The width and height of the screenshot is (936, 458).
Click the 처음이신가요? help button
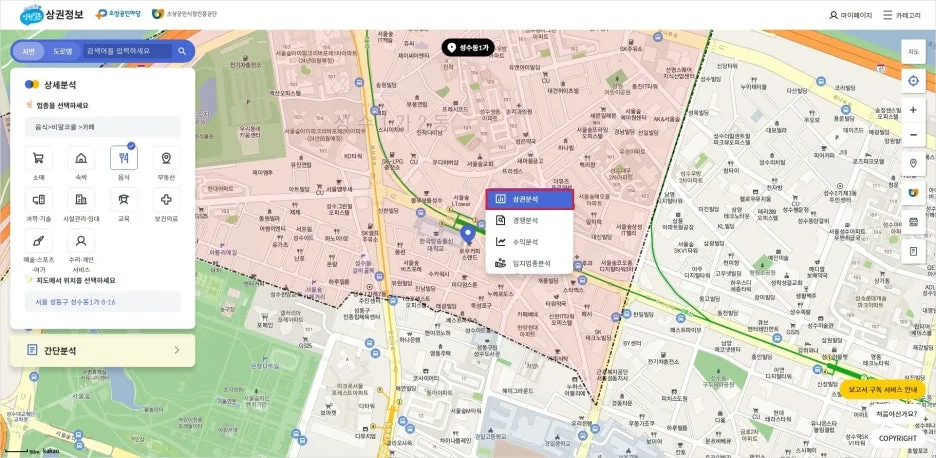pyautogui.click(x=897, y=414)
